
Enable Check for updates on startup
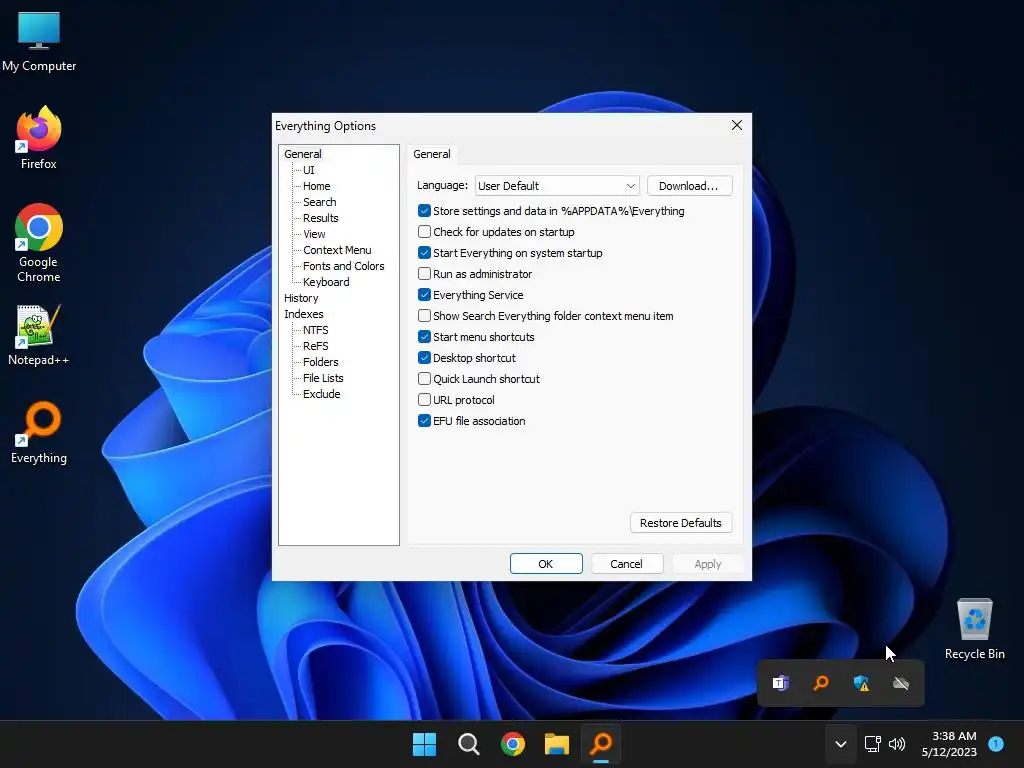coord(424,232)
